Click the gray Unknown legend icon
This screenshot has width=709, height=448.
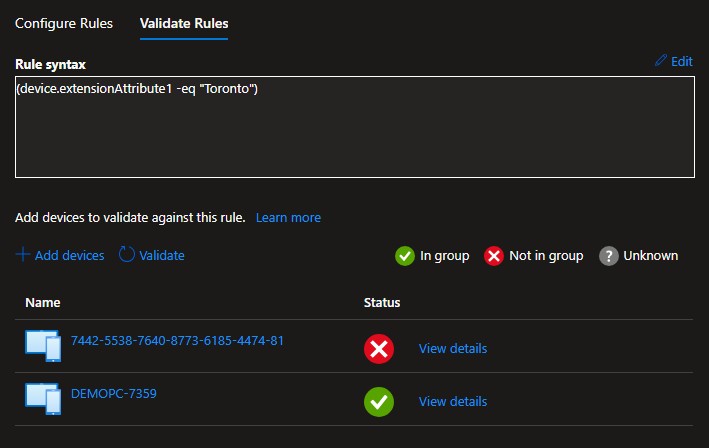tap(607, 256)
